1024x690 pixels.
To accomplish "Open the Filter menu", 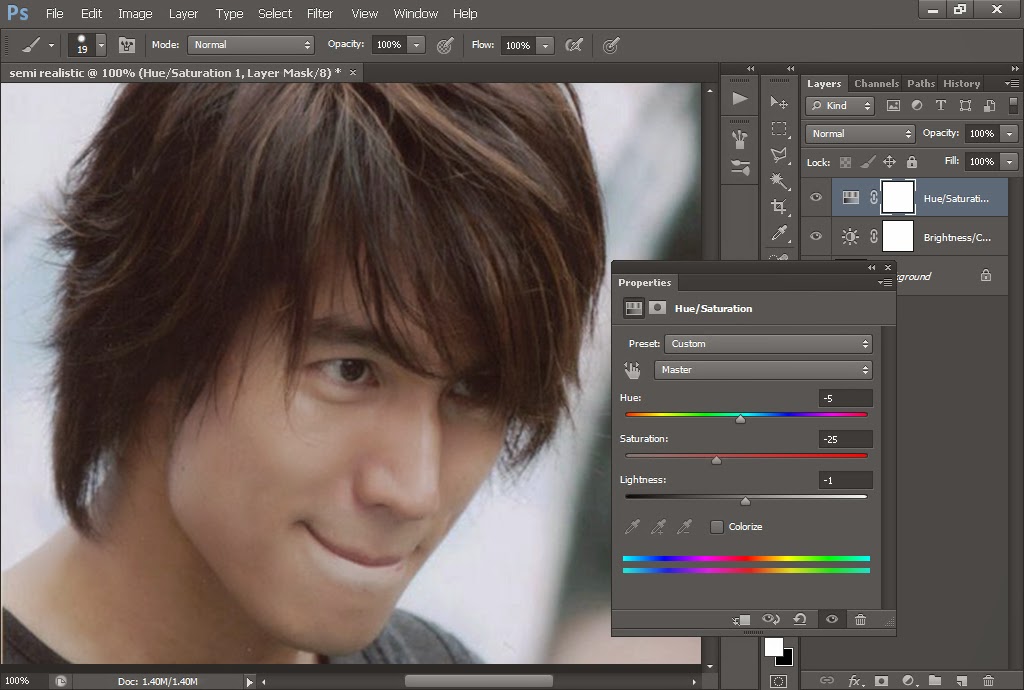I will click(x=320, y=14).
